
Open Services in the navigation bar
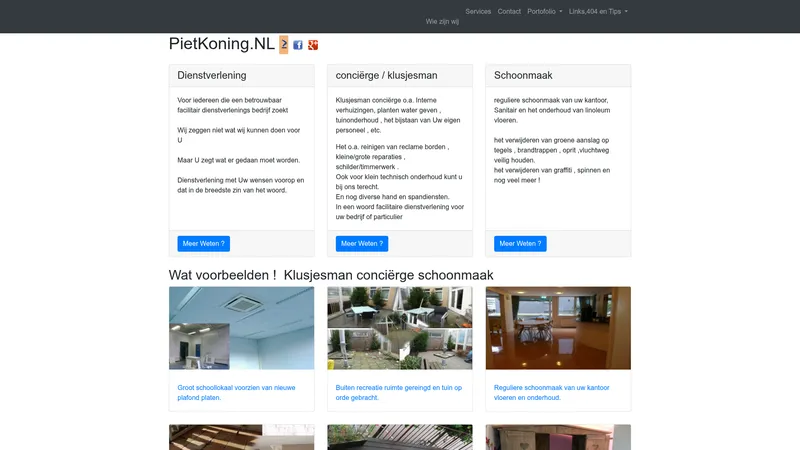click(x=478, y=11)
